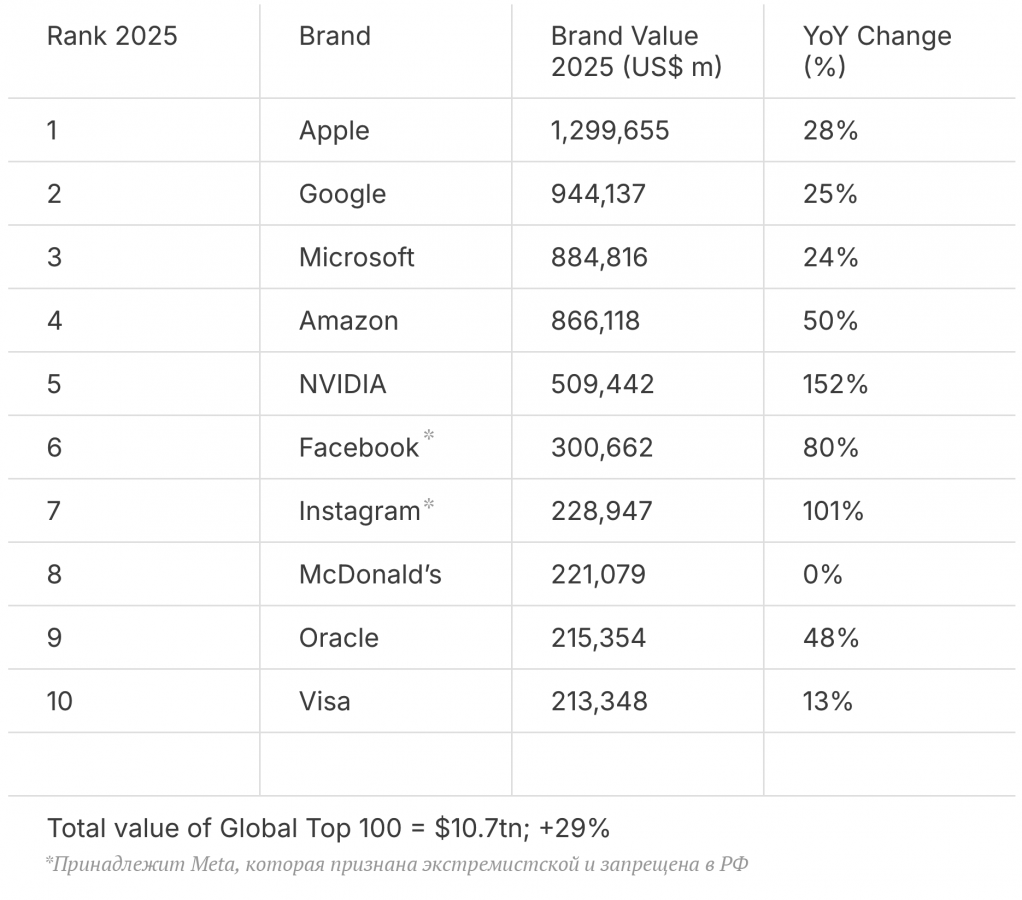
Task: Select the Google brand cell
Action: tap(342, 194)
